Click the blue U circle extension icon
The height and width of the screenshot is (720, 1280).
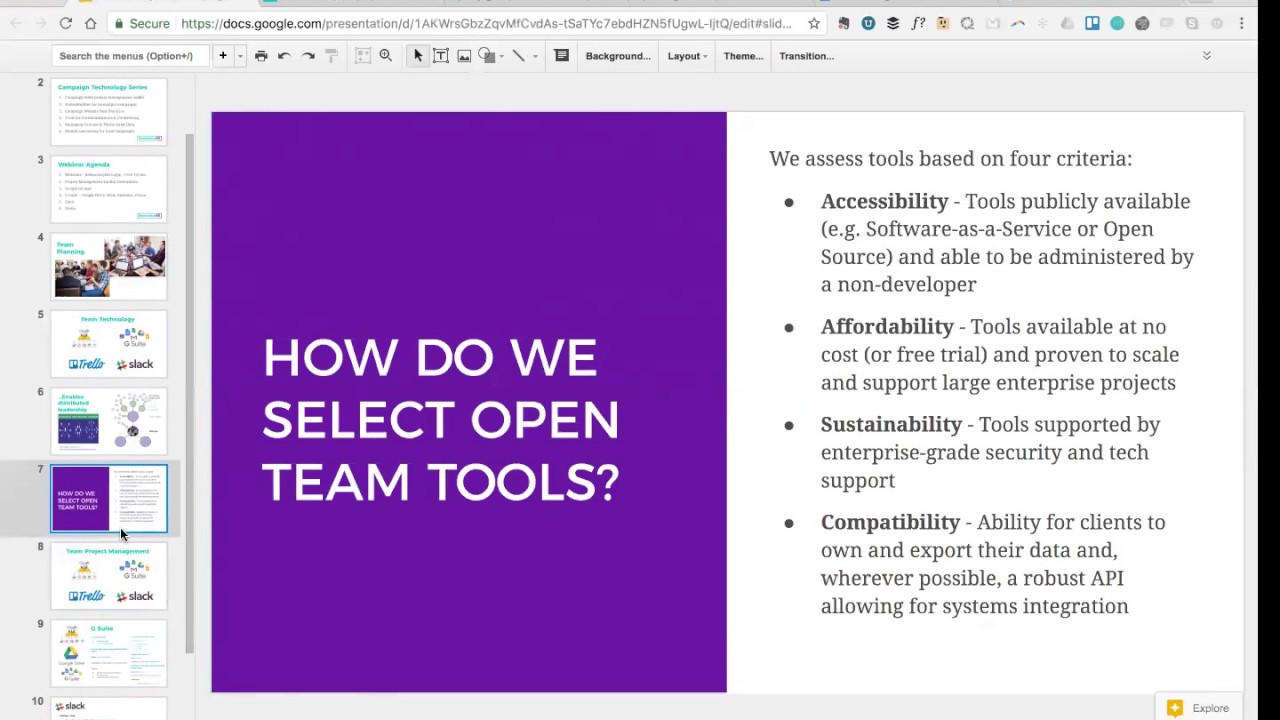(868, 23)
